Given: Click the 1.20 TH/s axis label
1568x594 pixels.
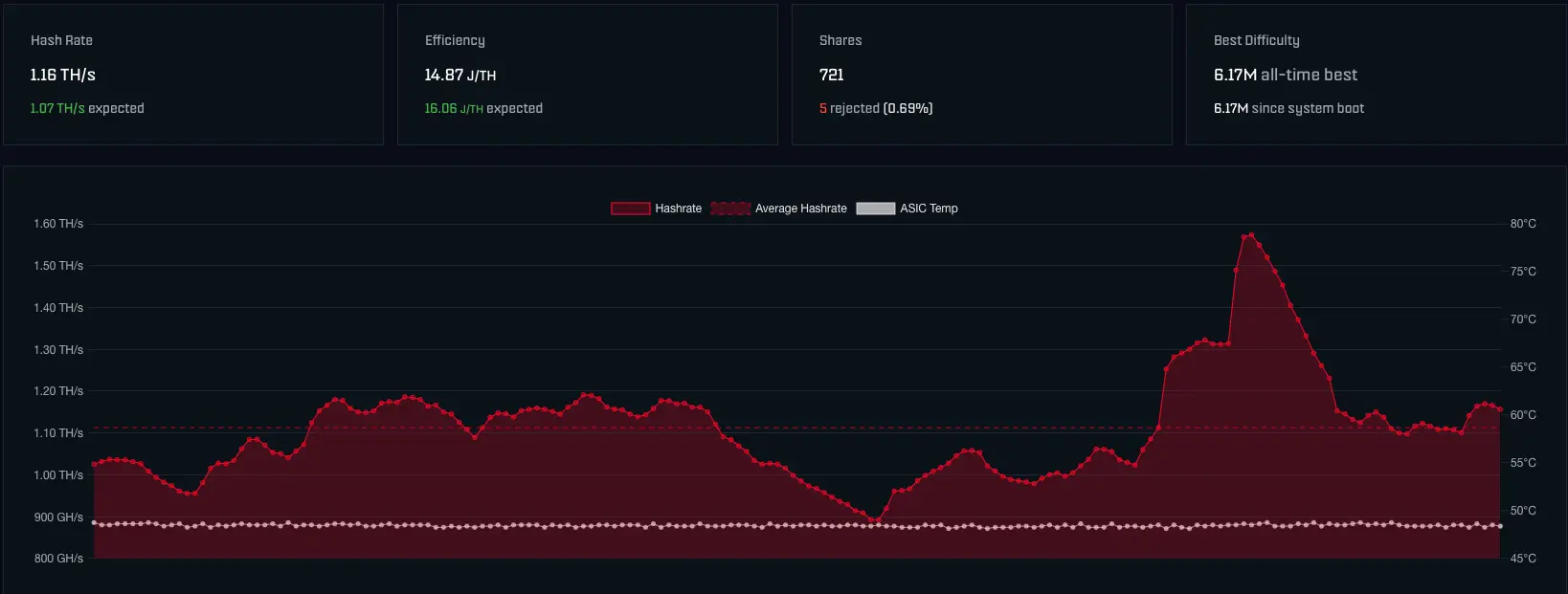Looking at the screenshot, I should coord(58,391).
